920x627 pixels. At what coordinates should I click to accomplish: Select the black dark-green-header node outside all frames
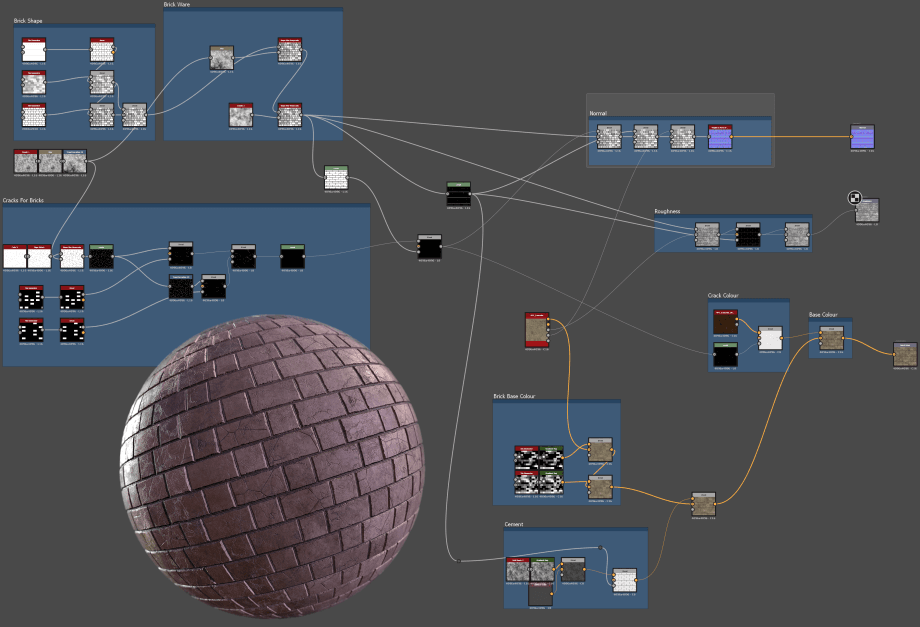pyautogui.click(x=458, y=194)
